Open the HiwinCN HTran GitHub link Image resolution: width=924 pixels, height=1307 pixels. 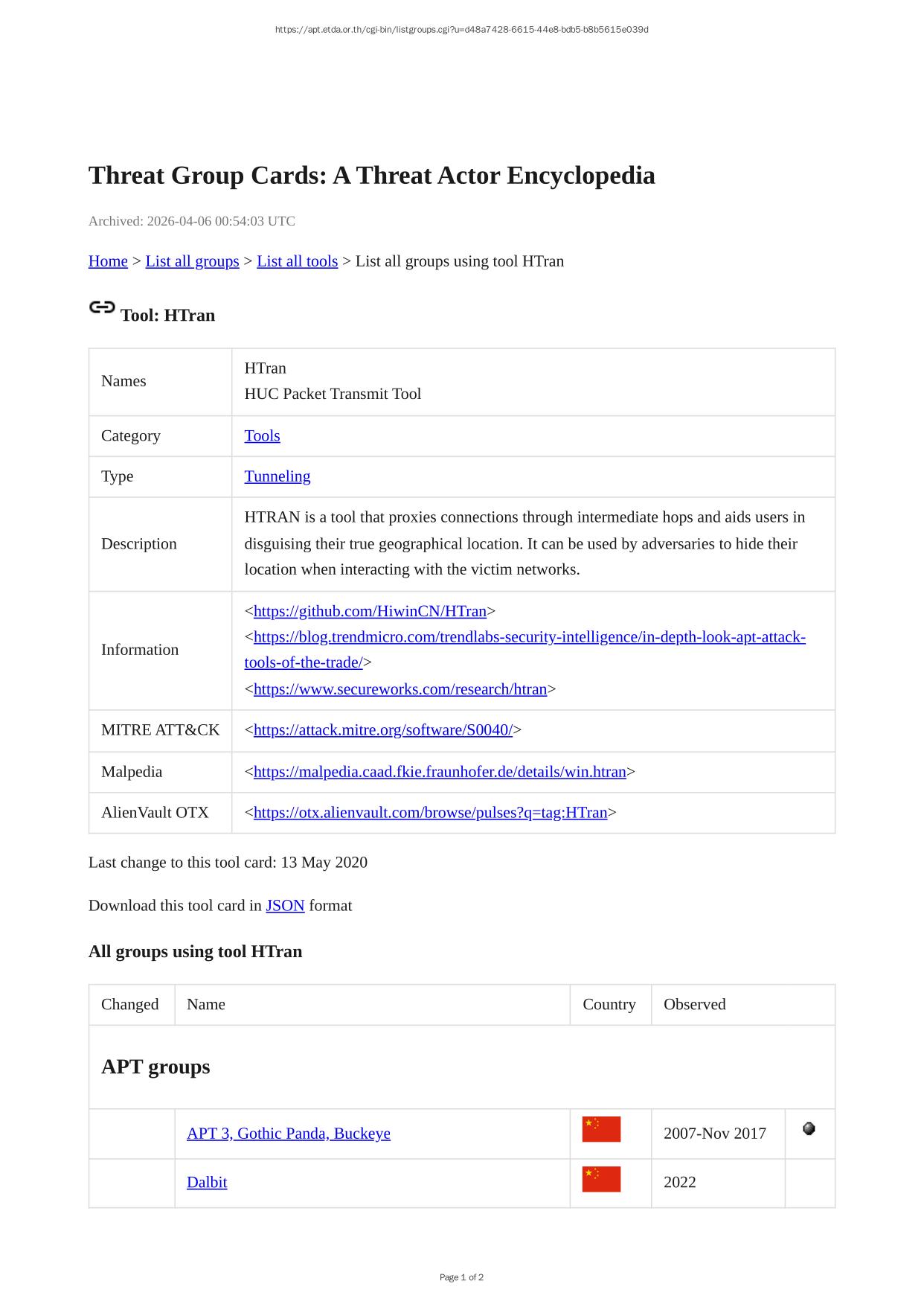tap(370, 611)
